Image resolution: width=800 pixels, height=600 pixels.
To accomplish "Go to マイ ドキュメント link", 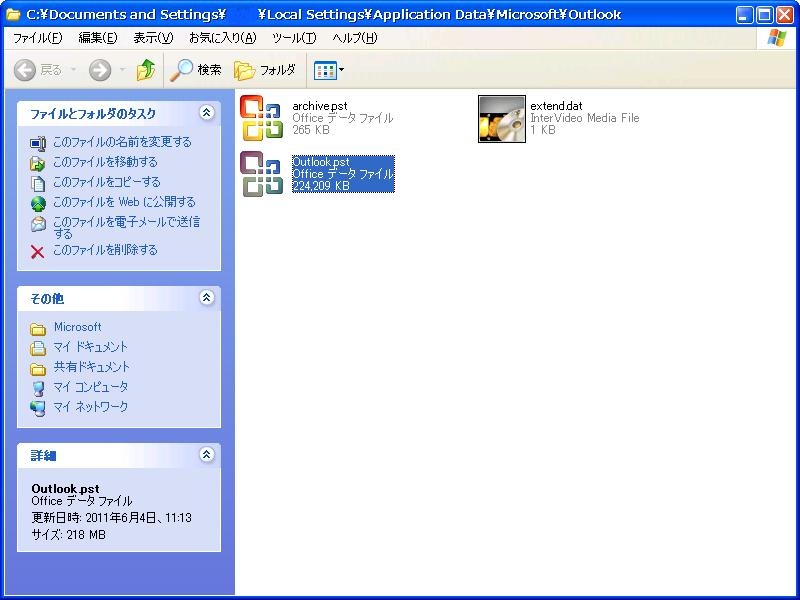I will (x=90, y=347).
